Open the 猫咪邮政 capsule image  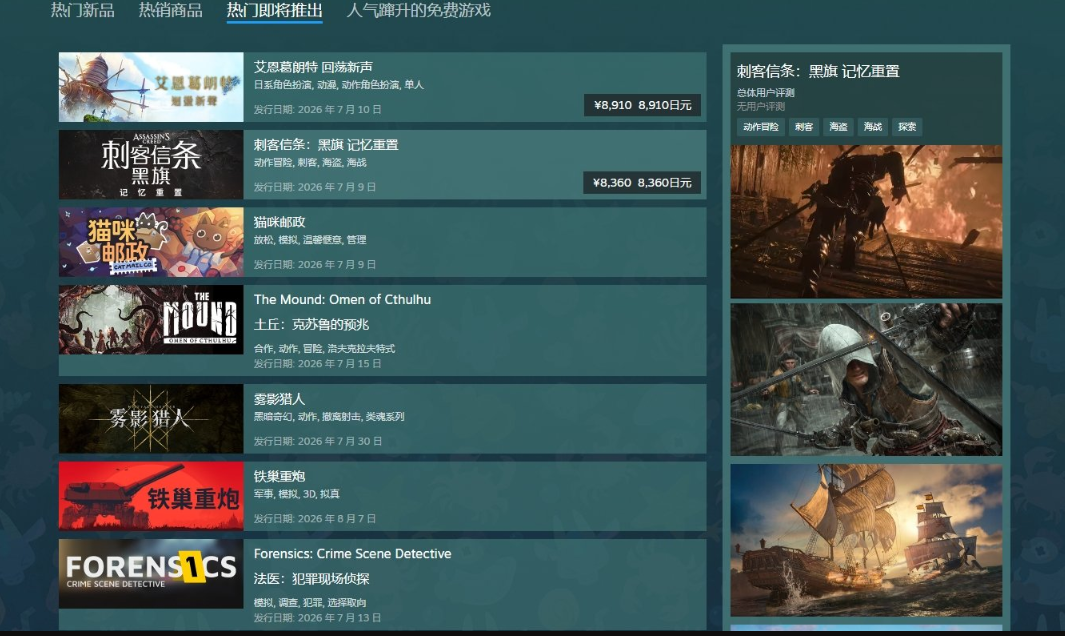point(151,242)
